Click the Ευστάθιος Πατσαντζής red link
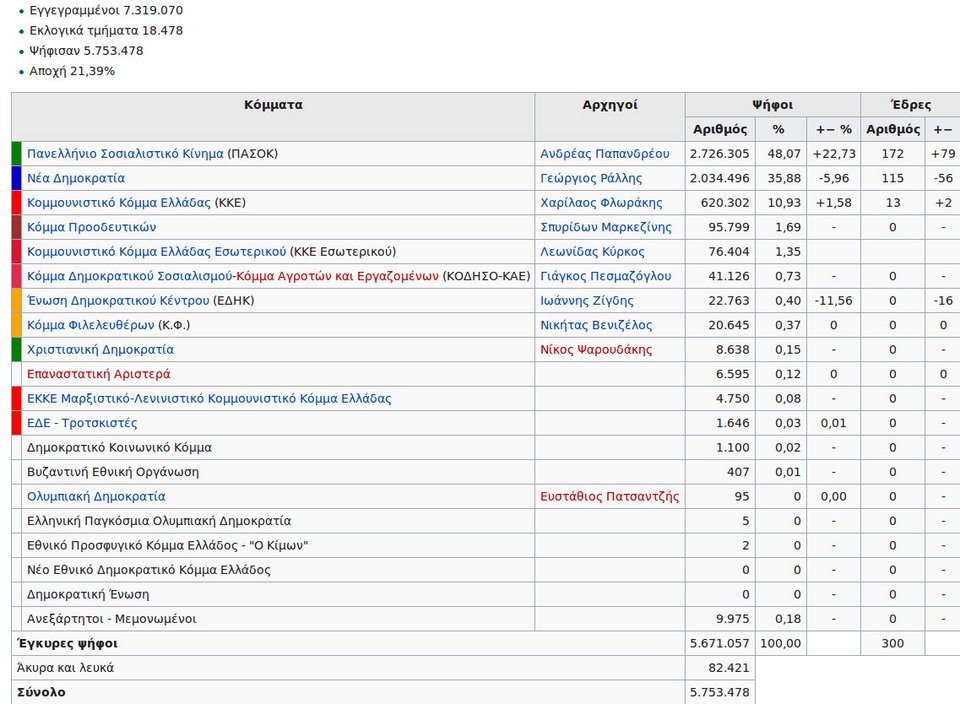Image resolution: width=960 pixels, height=704 pixels. [x=609, y=497]
